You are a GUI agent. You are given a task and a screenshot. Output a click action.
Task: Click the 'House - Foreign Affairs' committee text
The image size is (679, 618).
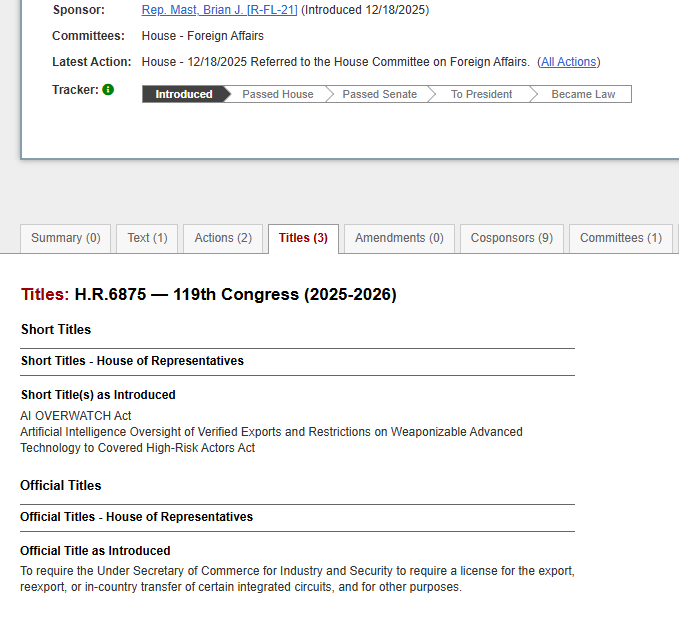pyautogui.click(x=203, y=36)
